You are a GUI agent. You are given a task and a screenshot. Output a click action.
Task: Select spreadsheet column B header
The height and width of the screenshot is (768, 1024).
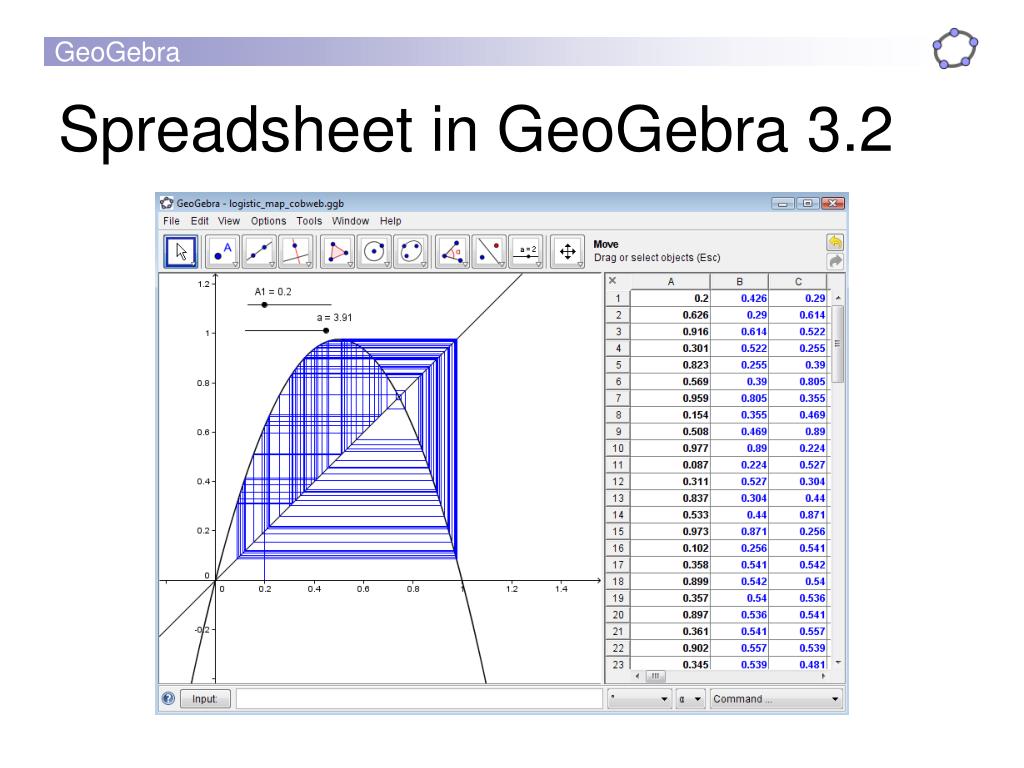click(739, 281)
